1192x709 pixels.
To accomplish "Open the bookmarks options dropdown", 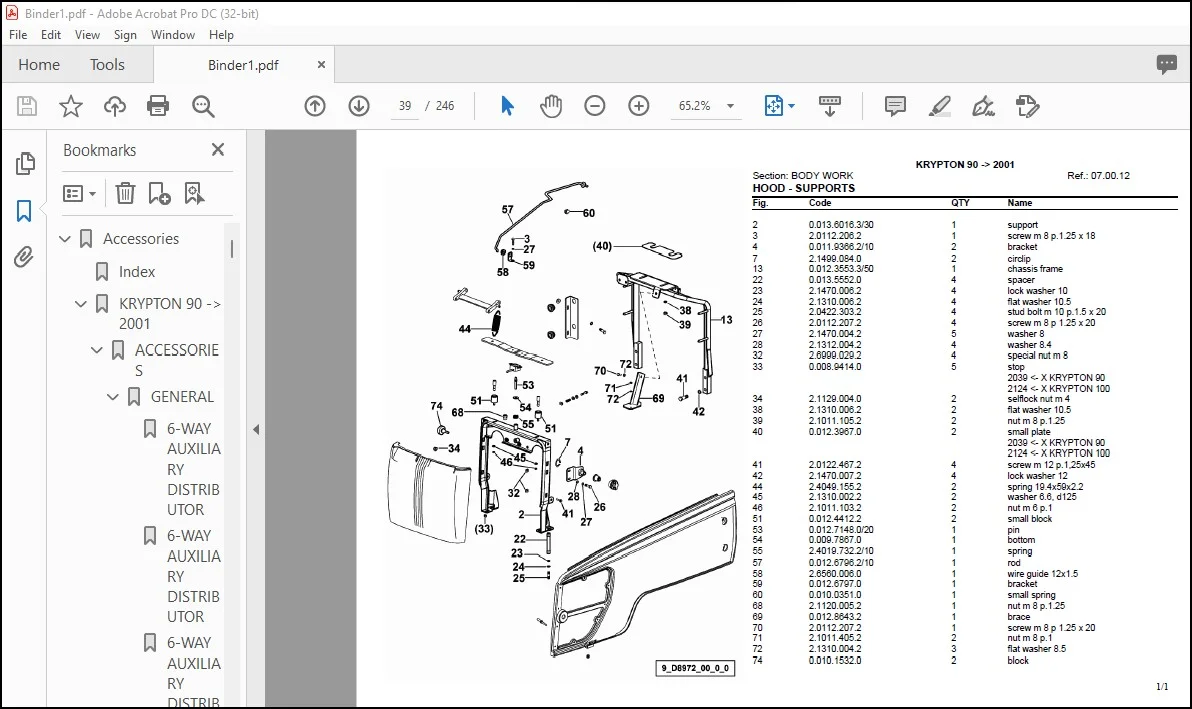I will pos(80,193).
